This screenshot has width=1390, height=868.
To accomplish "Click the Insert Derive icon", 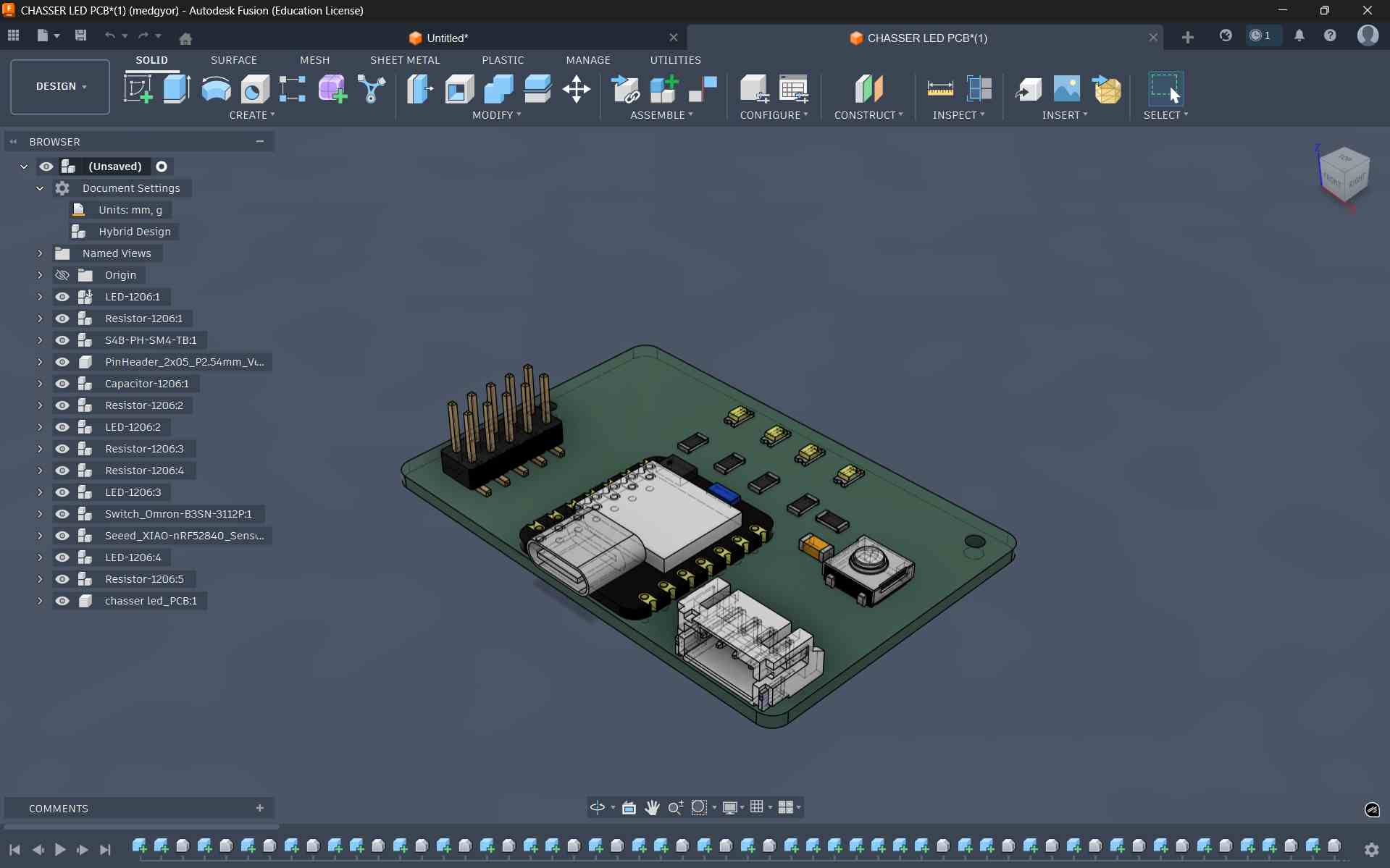I will click(1028, 89).
